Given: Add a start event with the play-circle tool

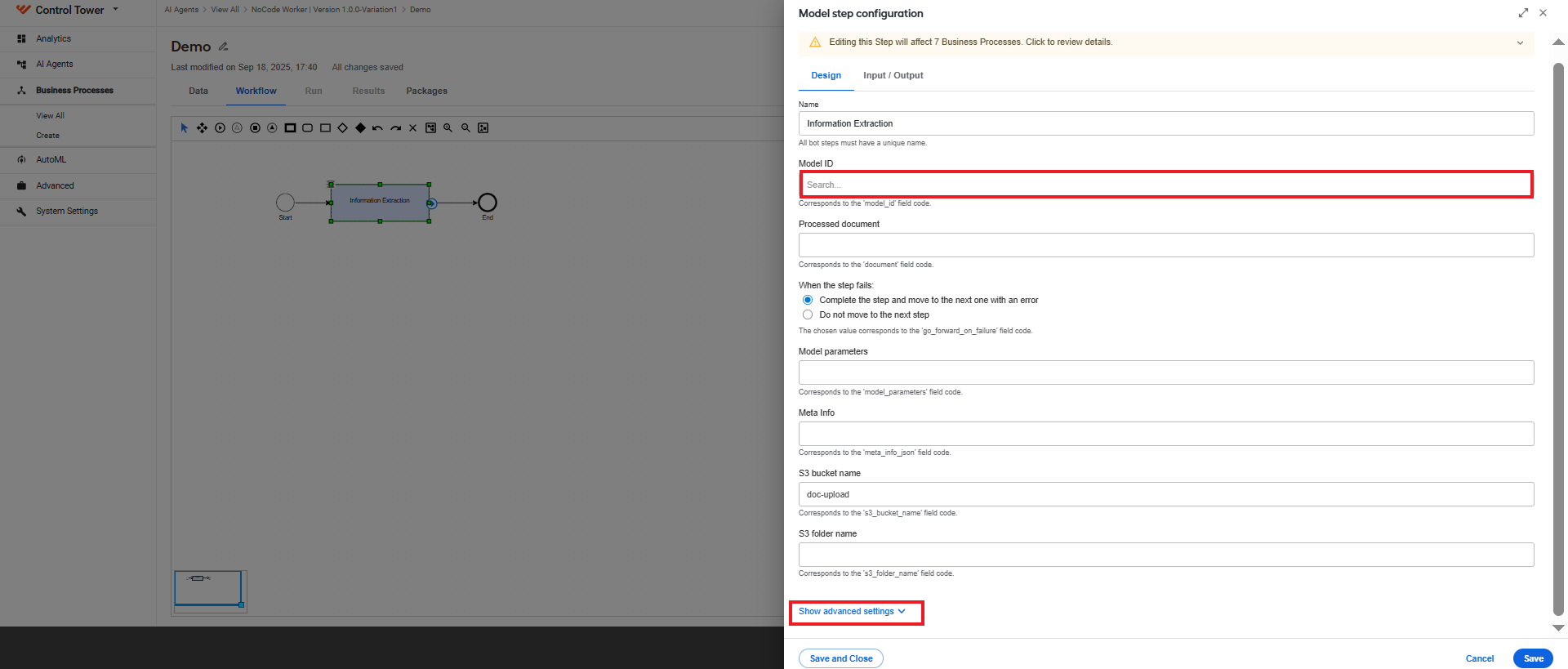Looking at the screenshot, I should (220, 128).
